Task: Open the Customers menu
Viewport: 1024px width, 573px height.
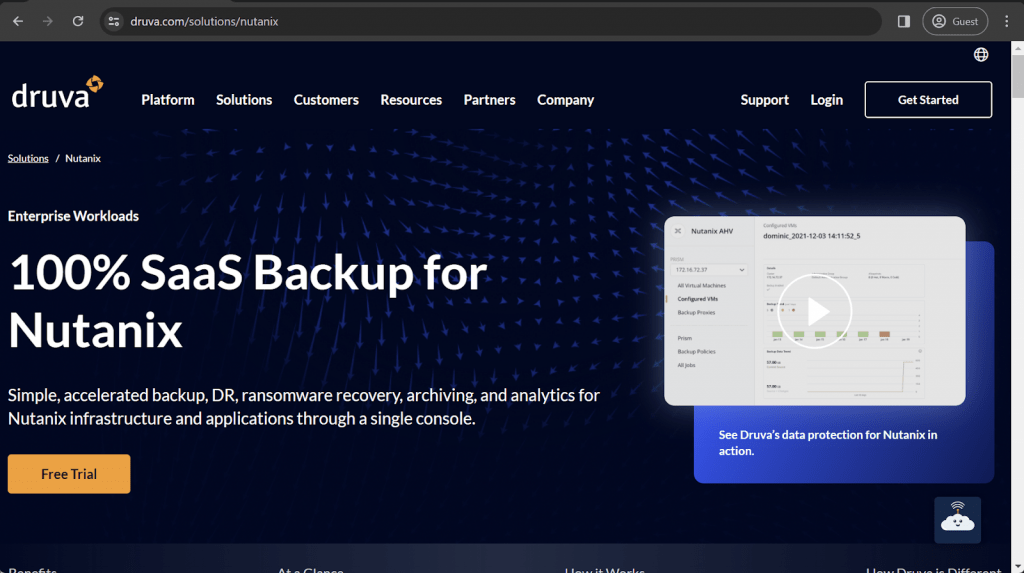Action: [x=326, y=100]
